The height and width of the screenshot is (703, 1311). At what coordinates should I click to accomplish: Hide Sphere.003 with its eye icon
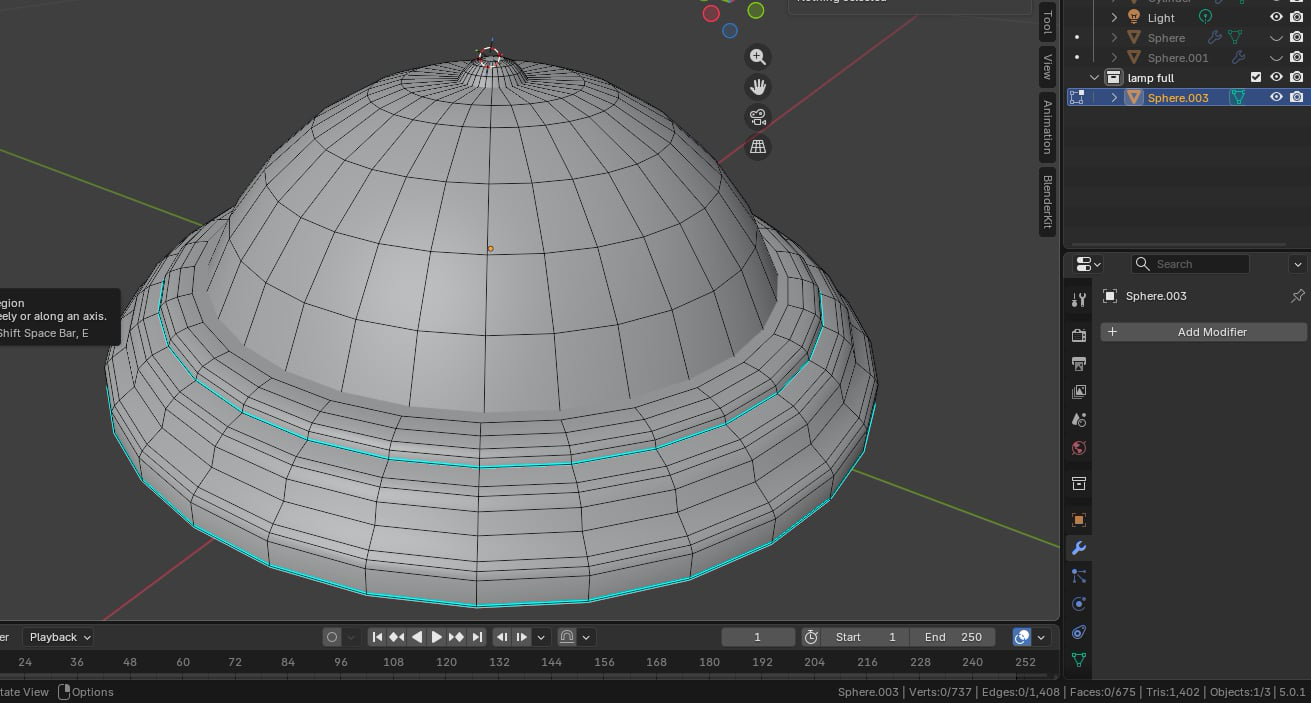click(x=1276, y=97)
